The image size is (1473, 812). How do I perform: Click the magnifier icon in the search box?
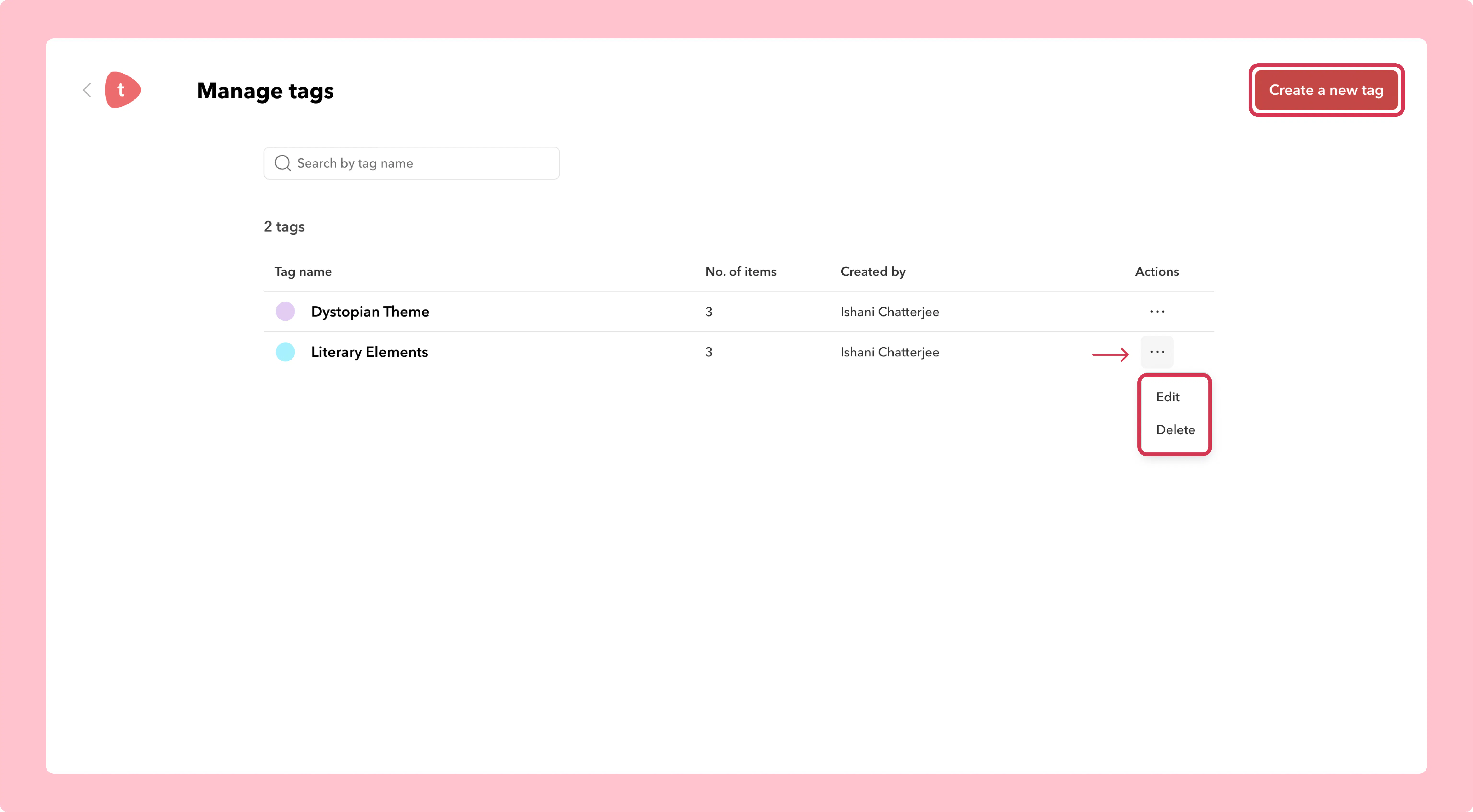[282, 163]
